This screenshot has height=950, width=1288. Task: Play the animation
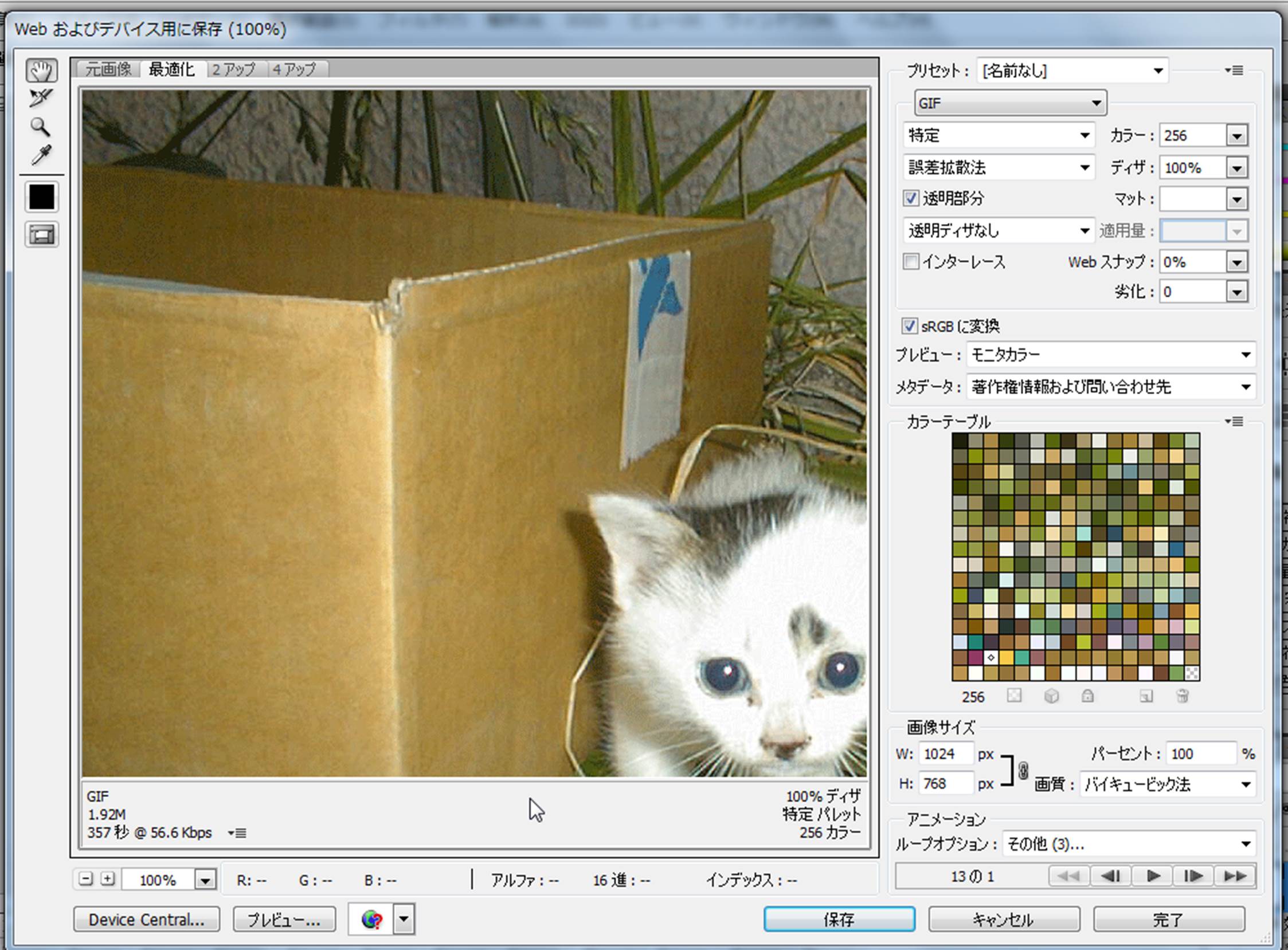coord(1153,876)
